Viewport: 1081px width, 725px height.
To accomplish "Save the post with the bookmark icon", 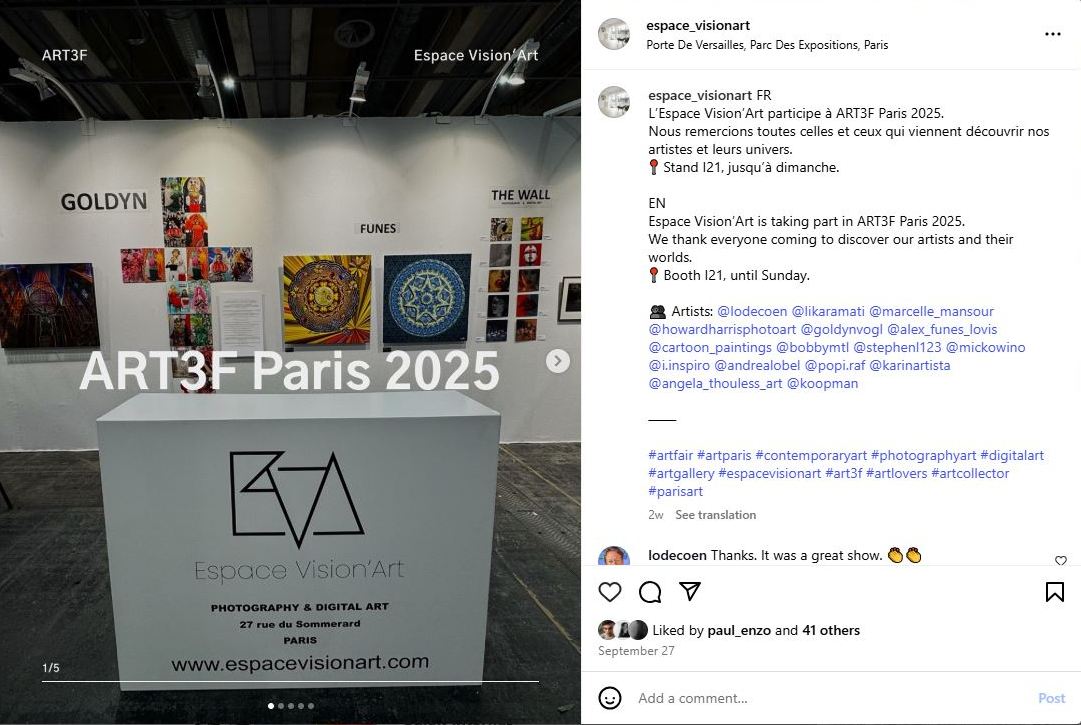I will pyautogui.click(x=1055, y=592).
